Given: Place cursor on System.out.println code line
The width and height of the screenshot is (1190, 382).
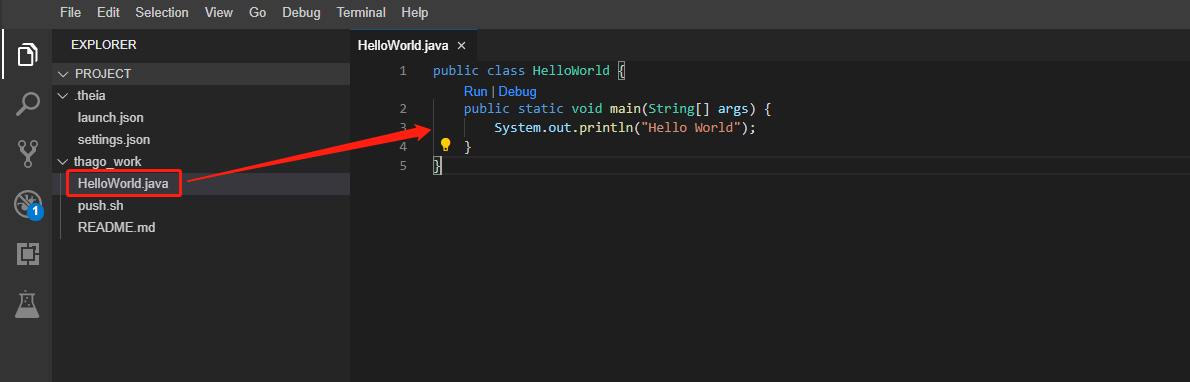Looking at the screenshot, I should point(625,128).
